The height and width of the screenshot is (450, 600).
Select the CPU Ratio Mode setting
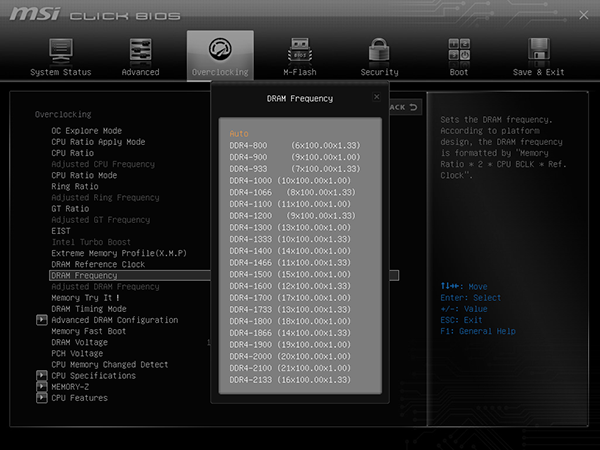(x=84, y=175)
